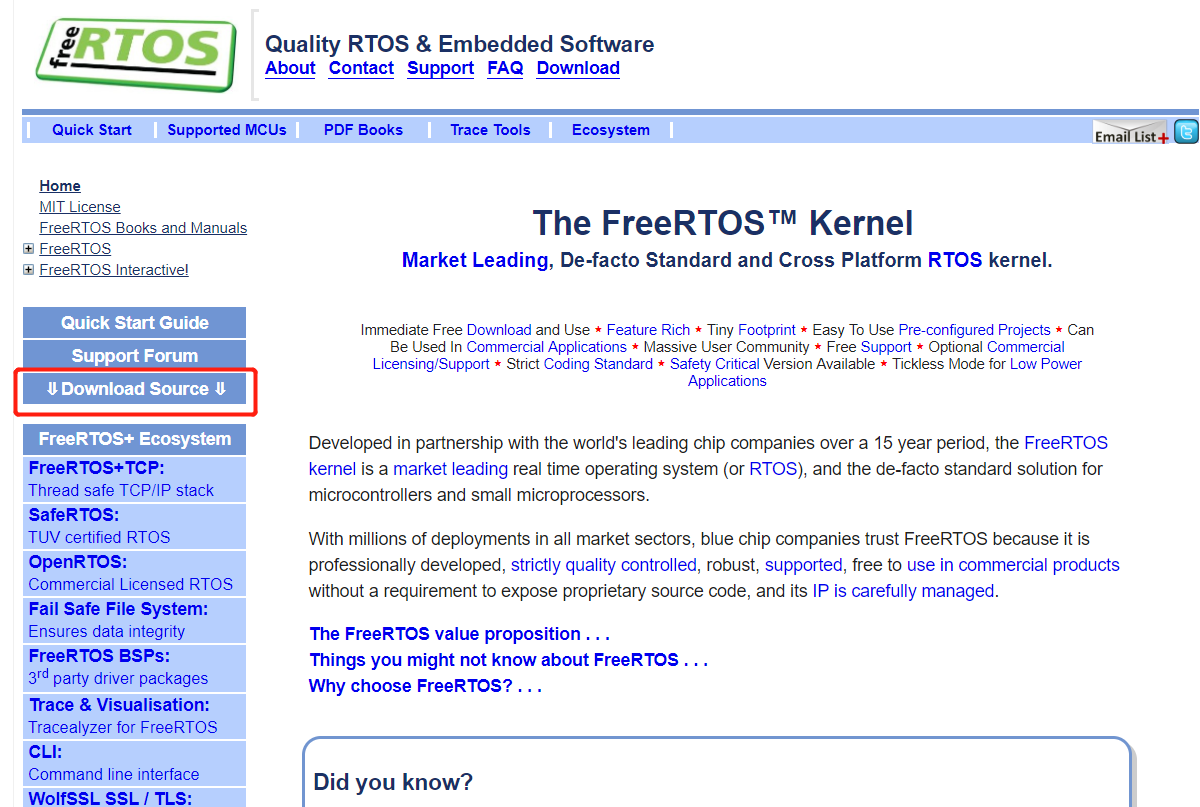Screen dimensions: 1200x807
Task: Open OpenRTOS commercial licensed link
Action: (x=134, y=573)
